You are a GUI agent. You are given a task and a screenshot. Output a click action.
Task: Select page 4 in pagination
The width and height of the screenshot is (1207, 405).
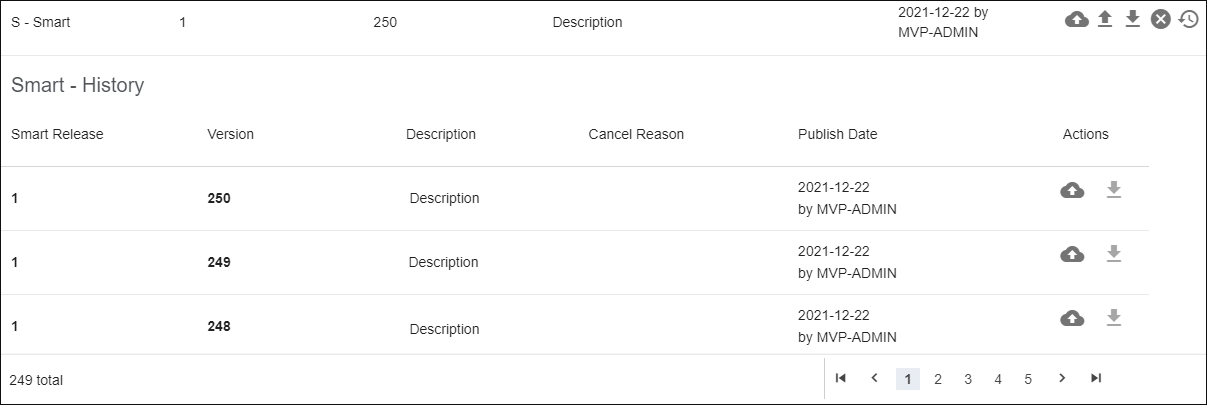[998, 379]
